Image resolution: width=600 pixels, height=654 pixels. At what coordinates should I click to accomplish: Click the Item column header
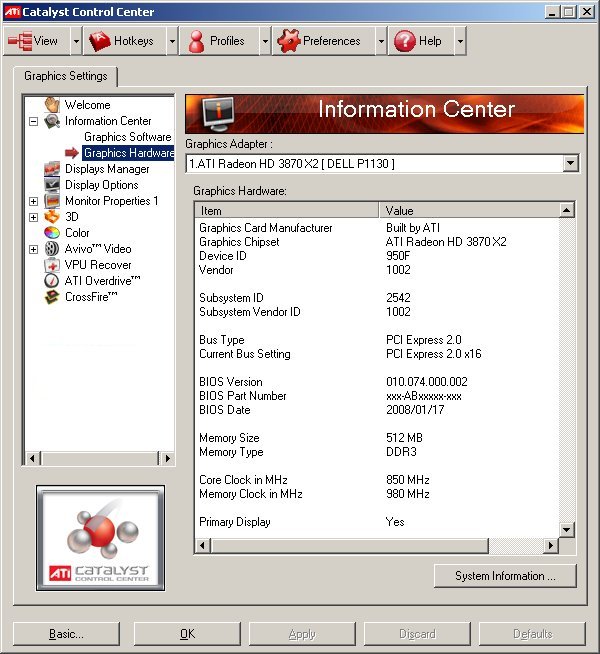[287, 211]
